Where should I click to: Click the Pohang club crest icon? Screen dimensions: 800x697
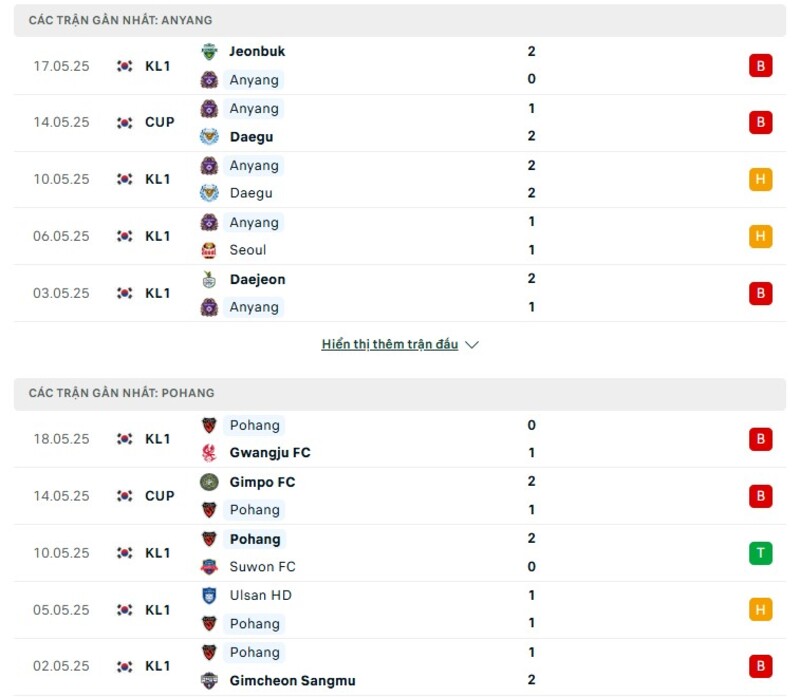pyautogui.click(x=210, y=424)
